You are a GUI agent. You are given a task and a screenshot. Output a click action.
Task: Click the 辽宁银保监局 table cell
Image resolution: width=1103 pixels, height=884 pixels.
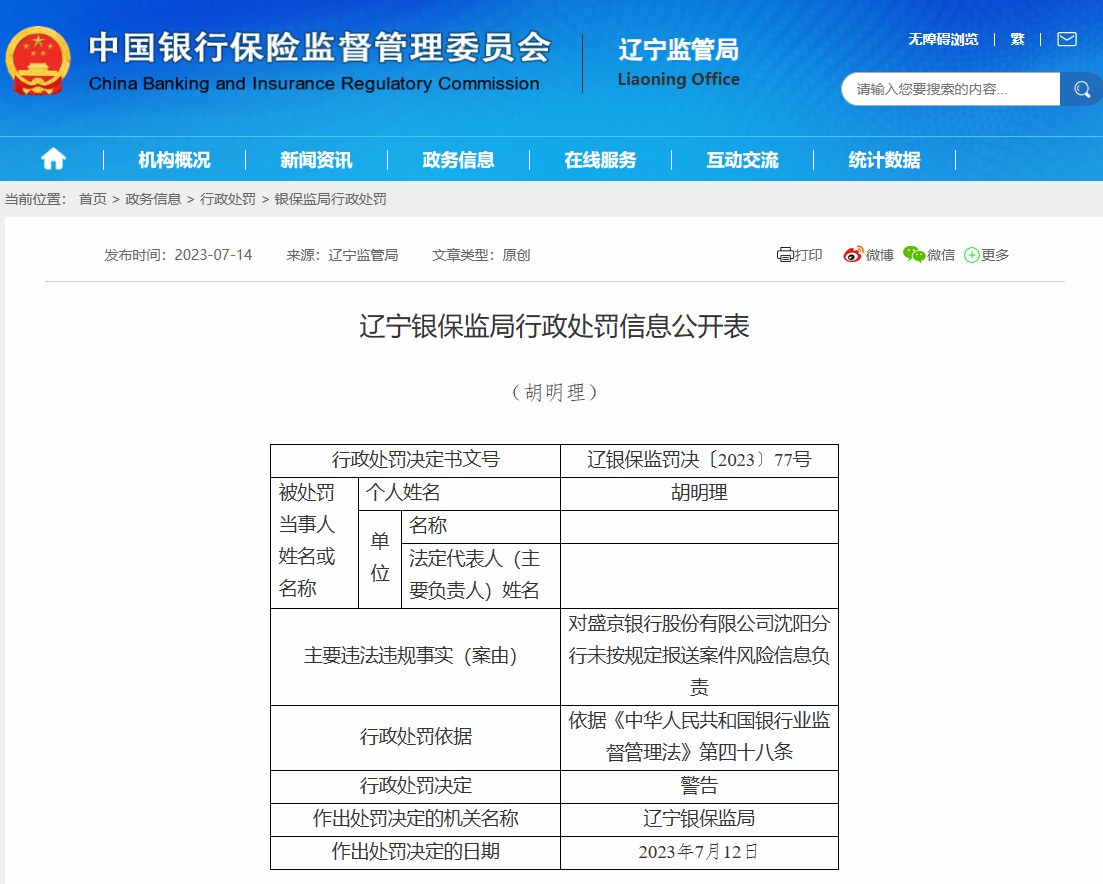(699, 819)
